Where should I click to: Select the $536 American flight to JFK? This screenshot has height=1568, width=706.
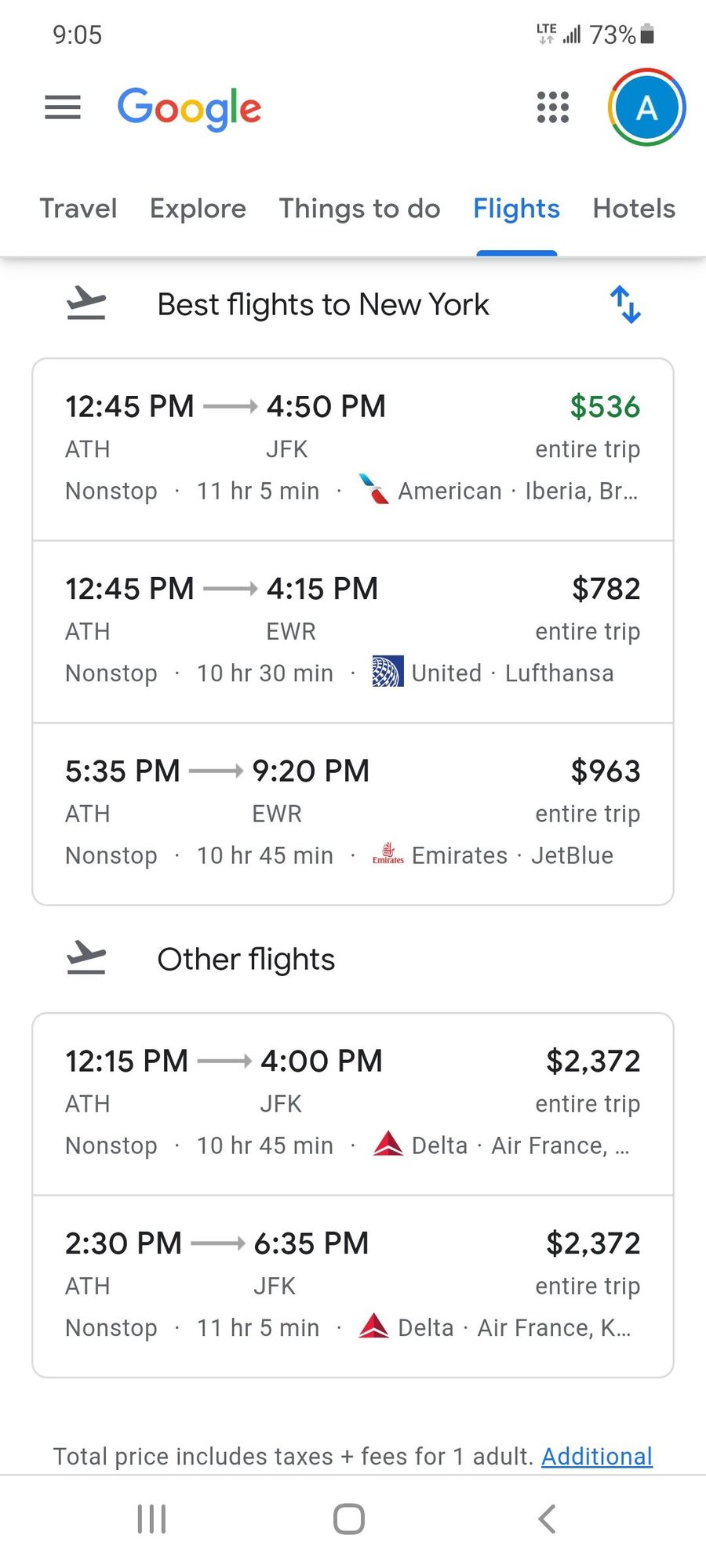(353, 450)
